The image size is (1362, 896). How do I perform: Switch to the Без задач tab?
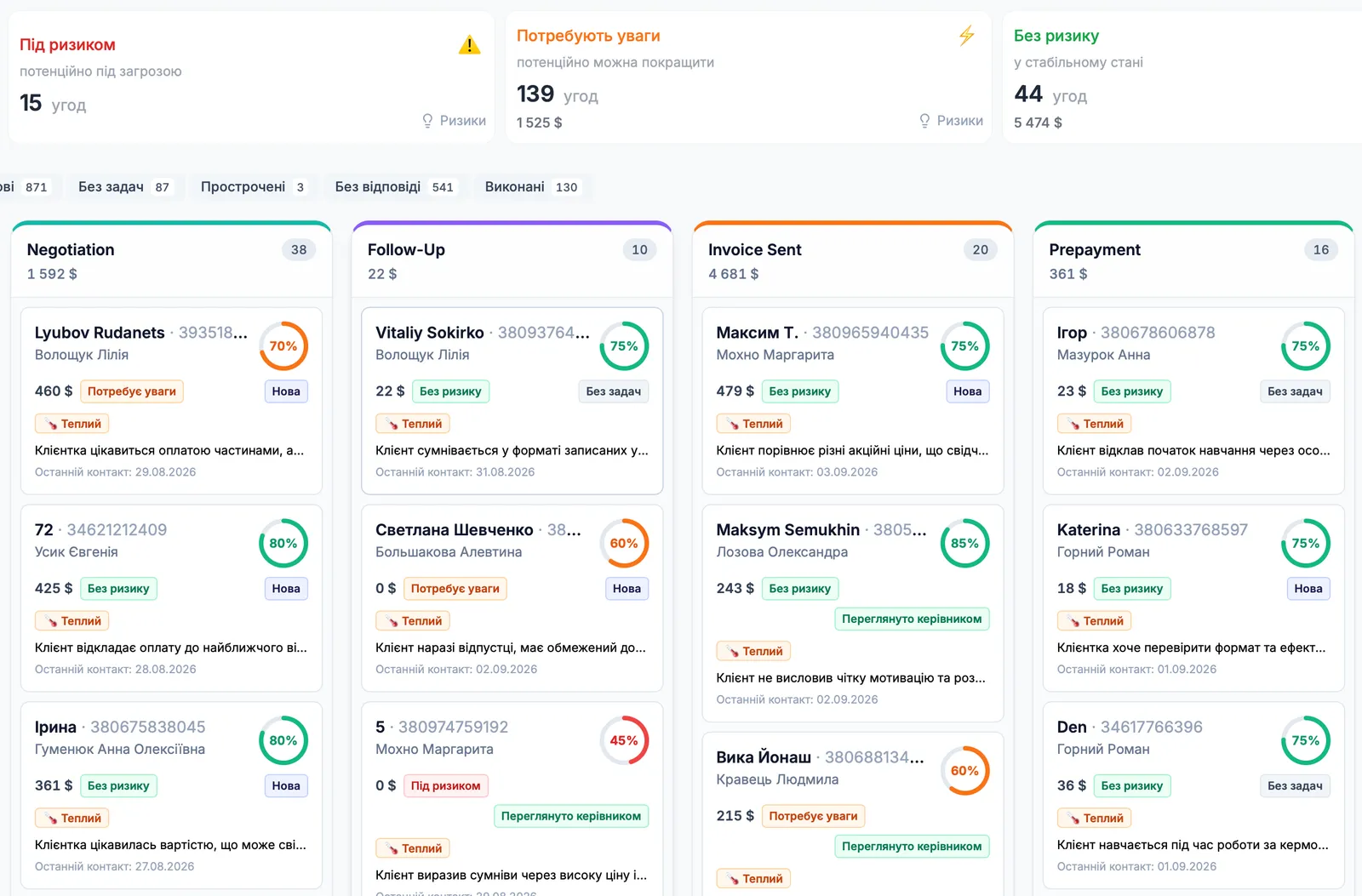(x=124, y=187)
